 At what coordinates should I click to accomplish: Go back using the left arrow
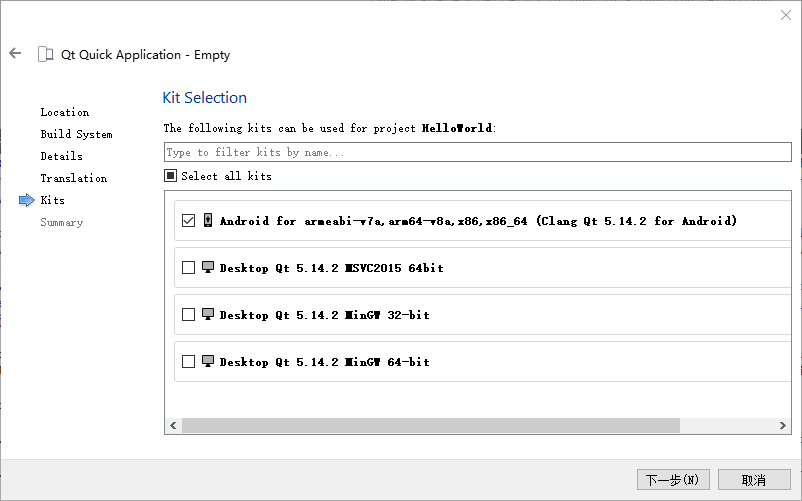point(15,53)
